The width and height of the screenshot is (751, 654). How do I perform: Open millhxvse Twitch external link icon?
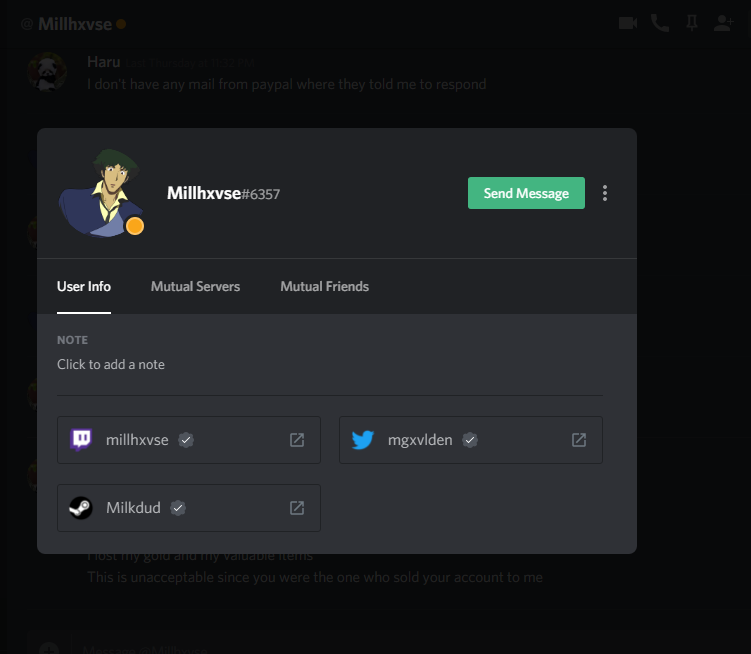coord(297,440)
